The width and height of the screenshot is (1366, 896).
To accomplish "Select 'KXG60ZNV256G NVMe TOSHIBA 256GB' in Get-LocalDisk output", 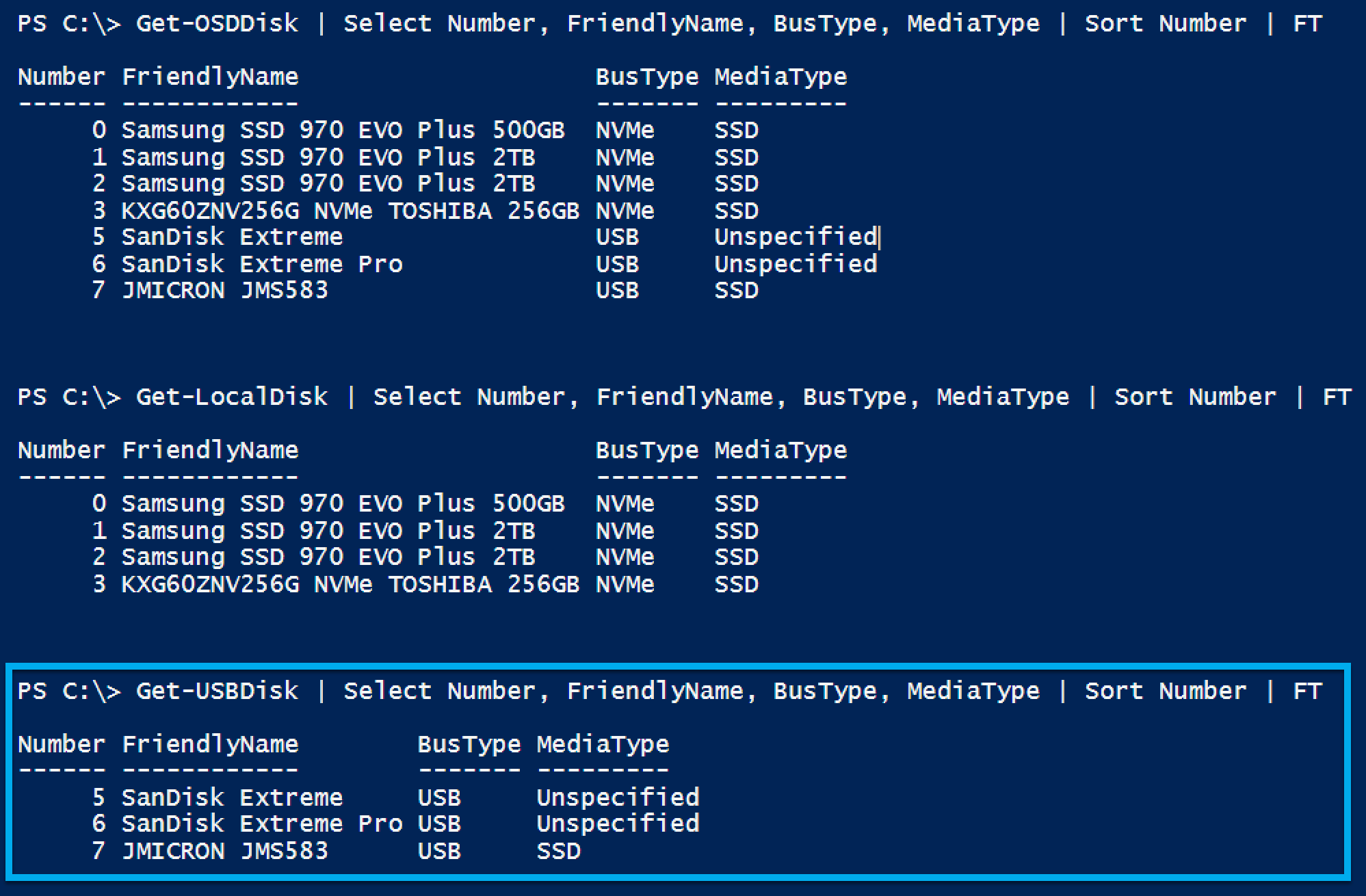I will tap(350, 584).
